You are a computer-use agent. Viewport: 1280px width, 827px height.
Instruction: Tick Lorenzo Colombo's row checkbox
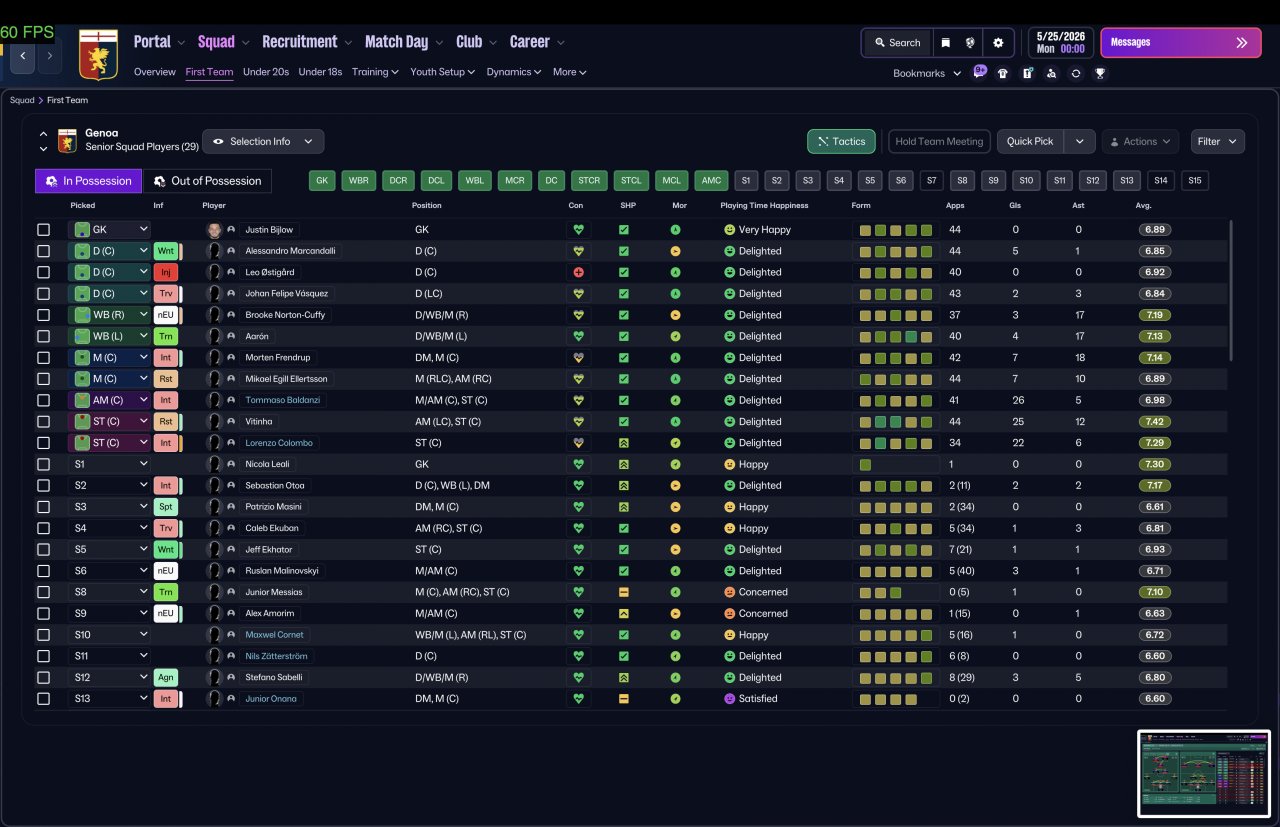pos(43,443)
